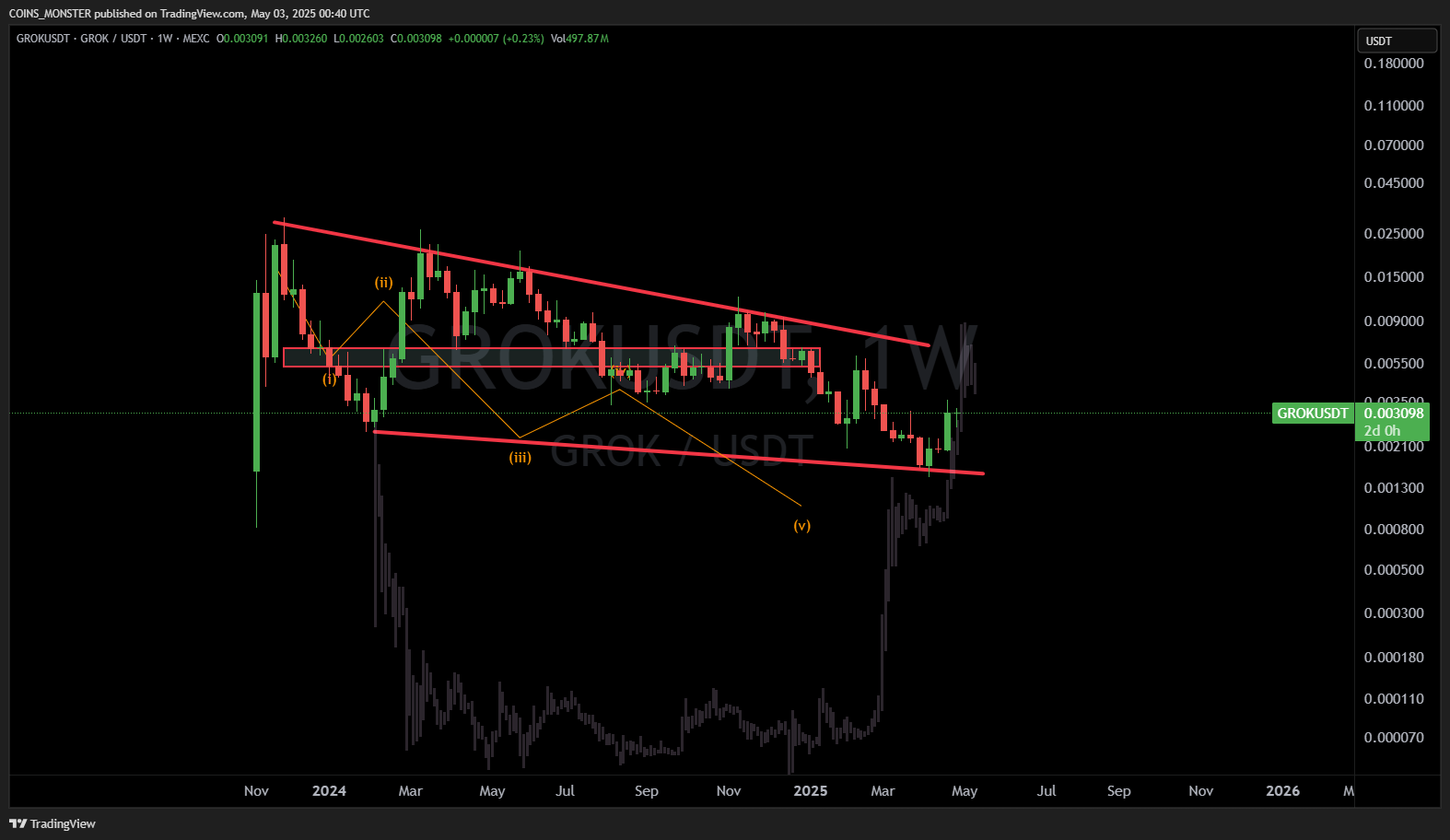Click the +0.000007 (+0.23%) change value
This screenshot has width=1450, height=840.
(496, 39)
